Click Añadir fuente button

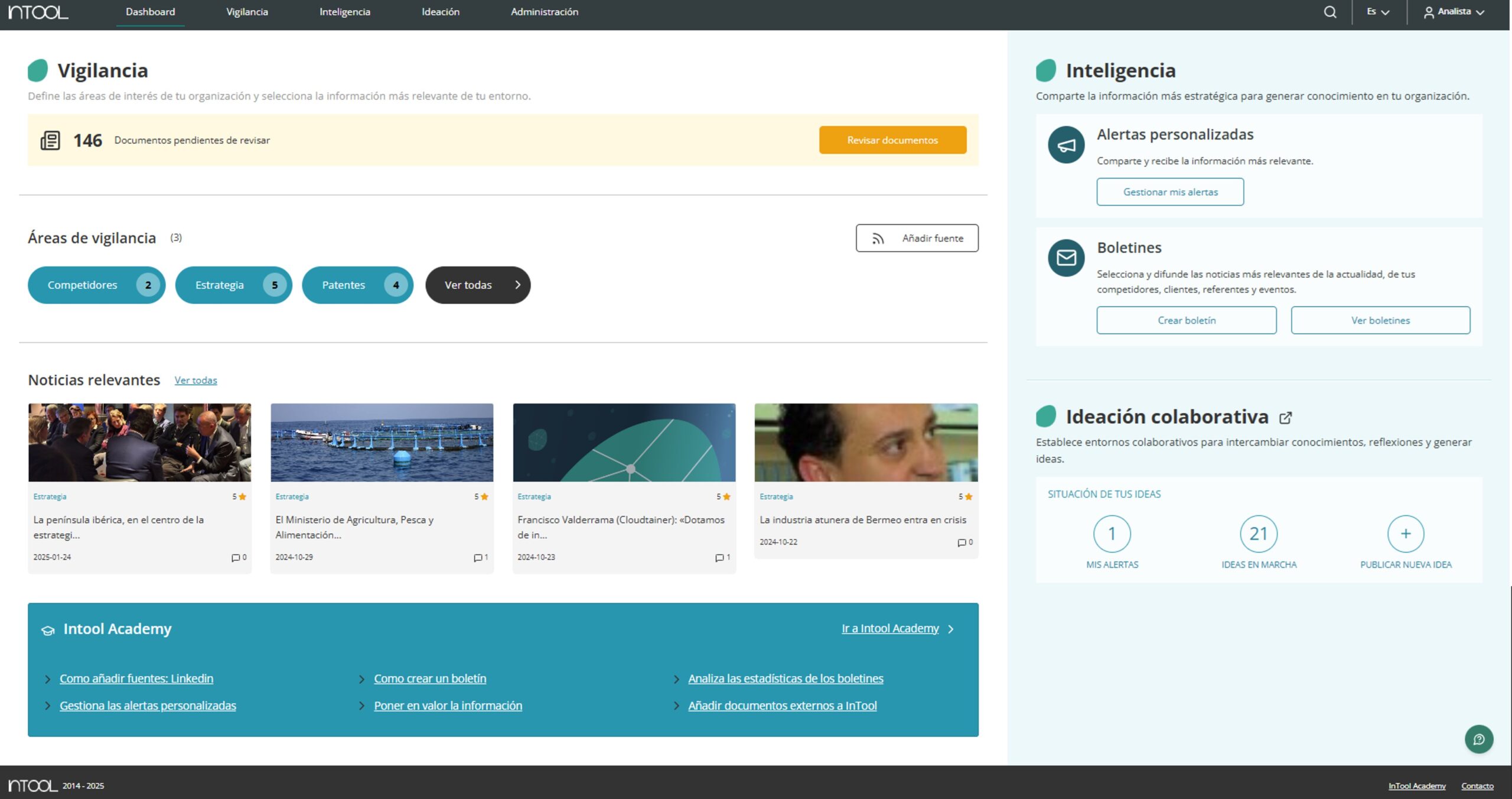pos(917,238)
